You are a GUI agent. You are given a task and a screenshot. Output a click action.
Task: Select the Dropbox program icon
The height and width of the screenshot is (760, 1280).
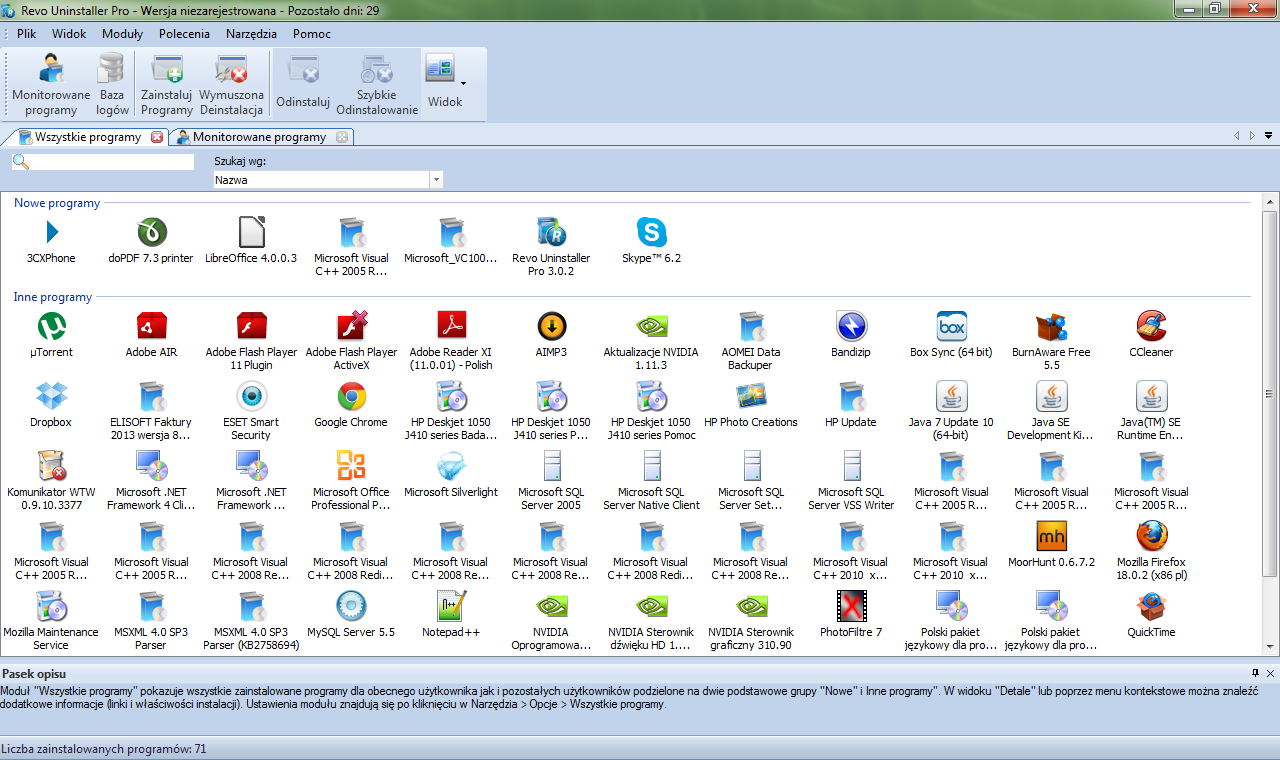[x=50, y=397]
